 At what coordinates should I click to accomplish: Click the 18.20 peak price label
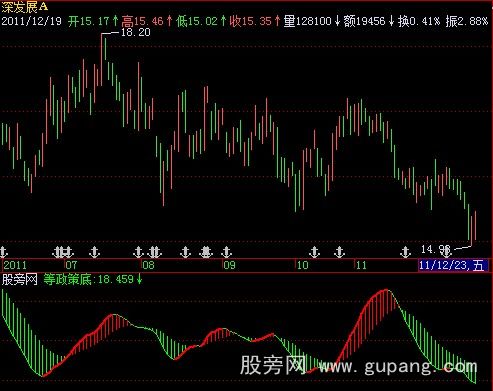(136, 32)
